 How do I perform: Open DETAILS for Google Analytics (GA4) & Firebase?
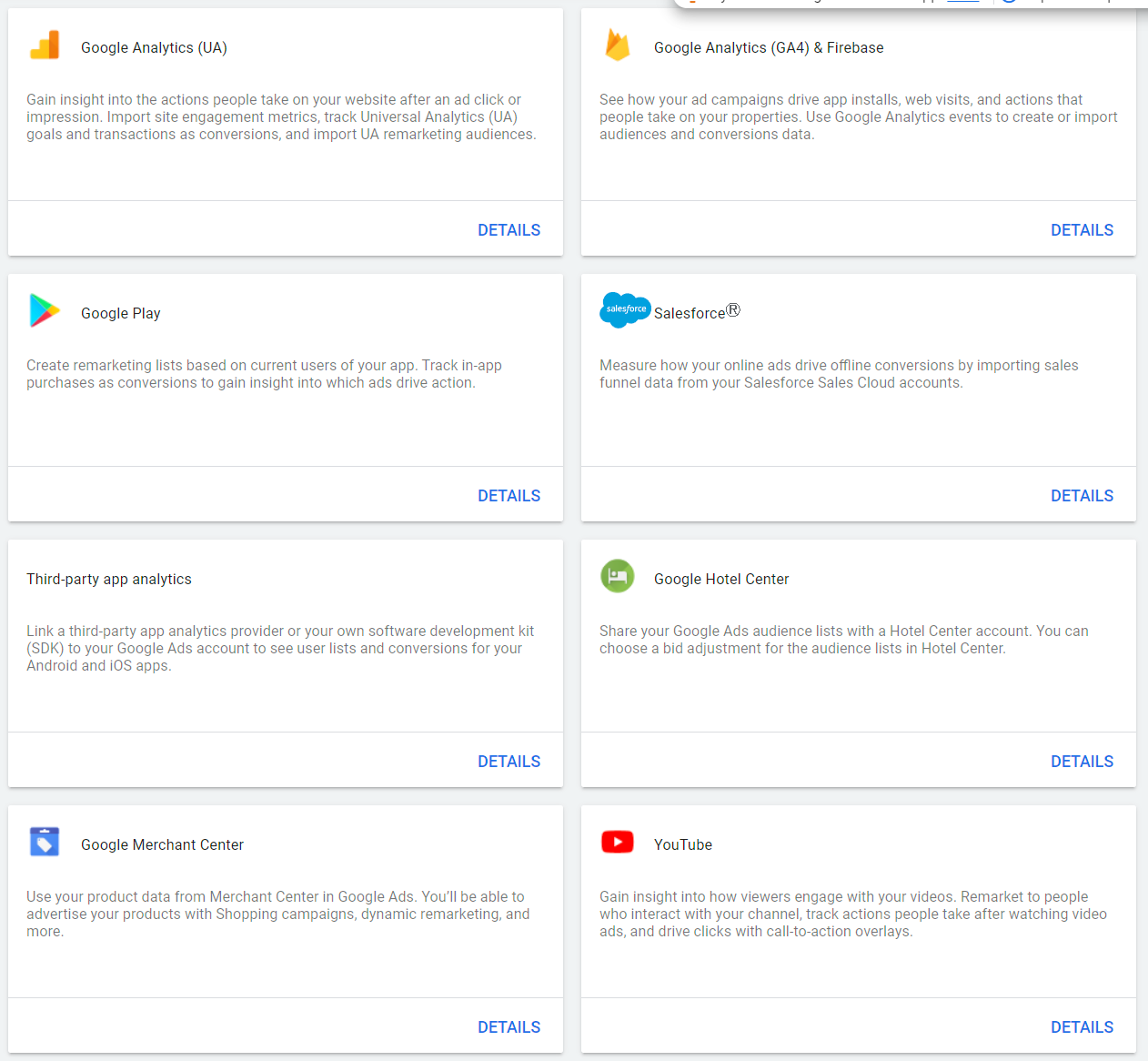tap(1082, 229)
